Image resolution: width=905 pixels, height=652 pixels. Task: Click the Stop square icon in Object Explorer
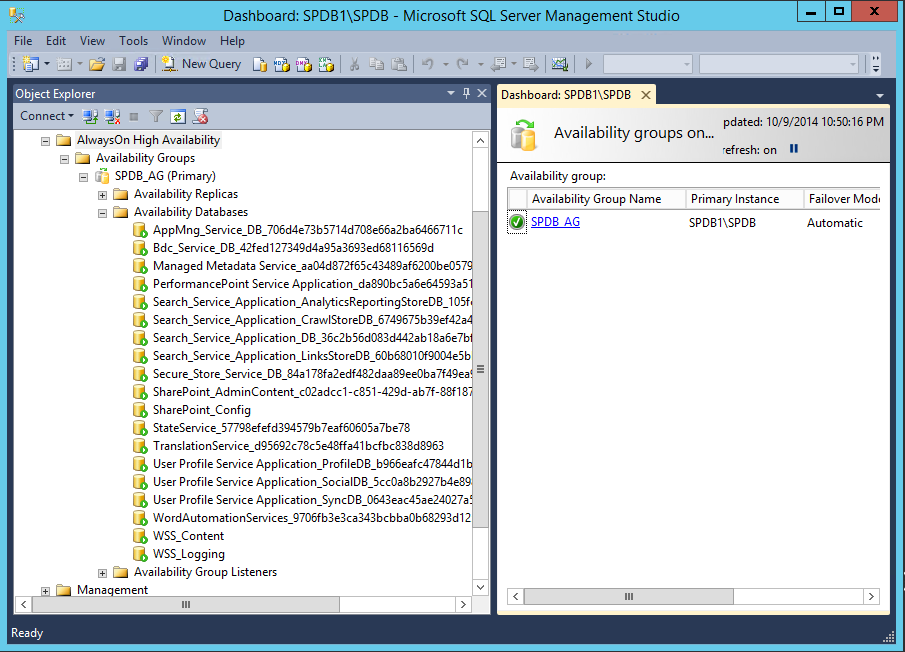(134, 117)
